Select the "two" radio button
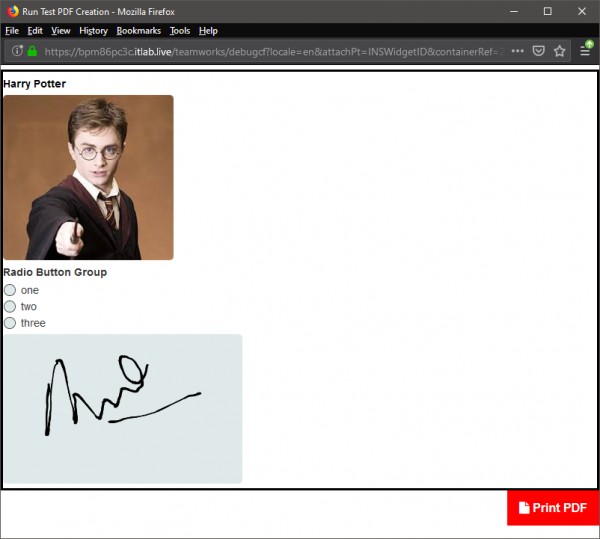Image resolution: width=600 pixels, height=539 pixels. click(x=10, y=306)
